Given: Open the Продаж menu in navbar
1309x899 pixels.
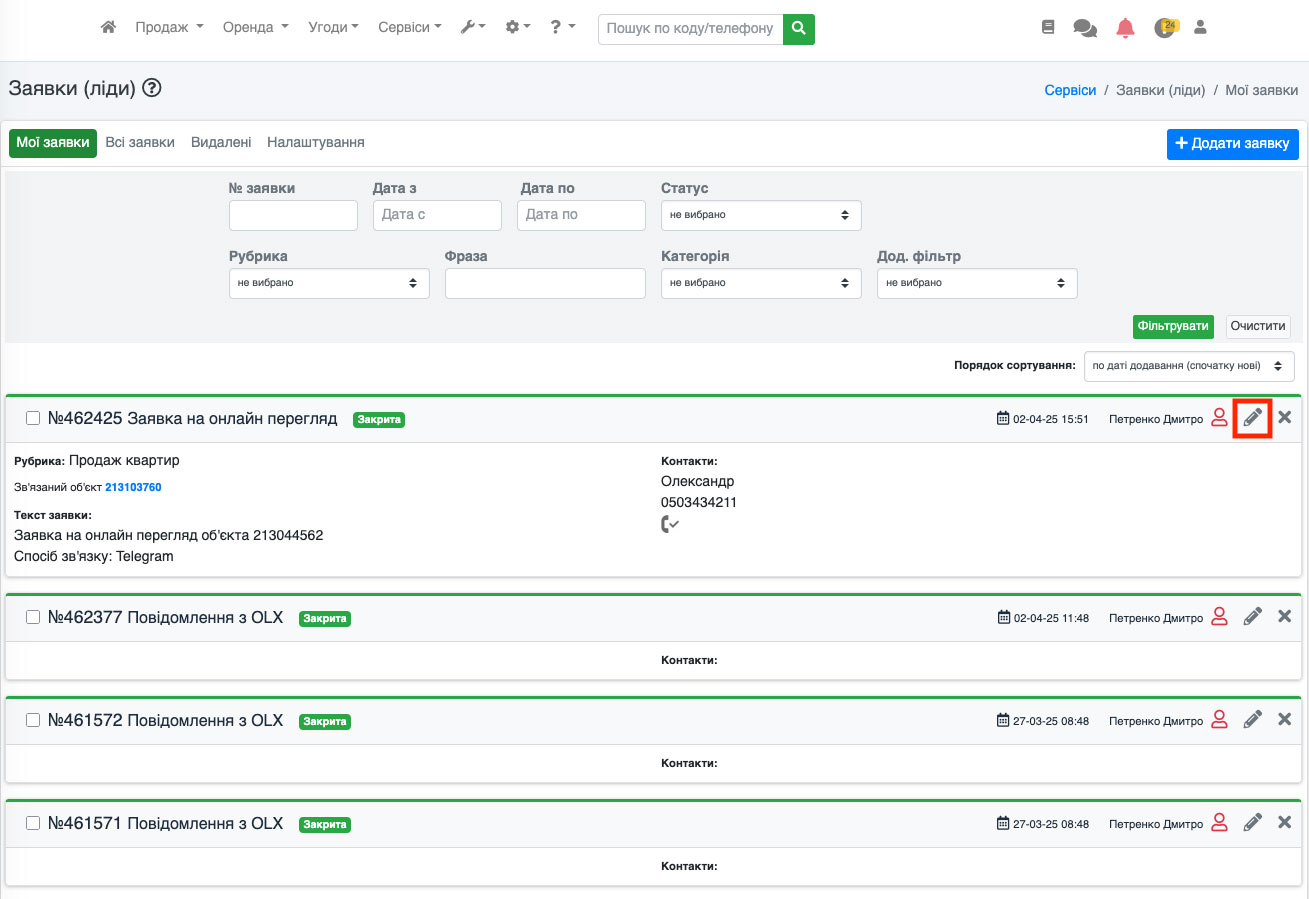Looking at the screenshot, I should click(x=169, y=28).
